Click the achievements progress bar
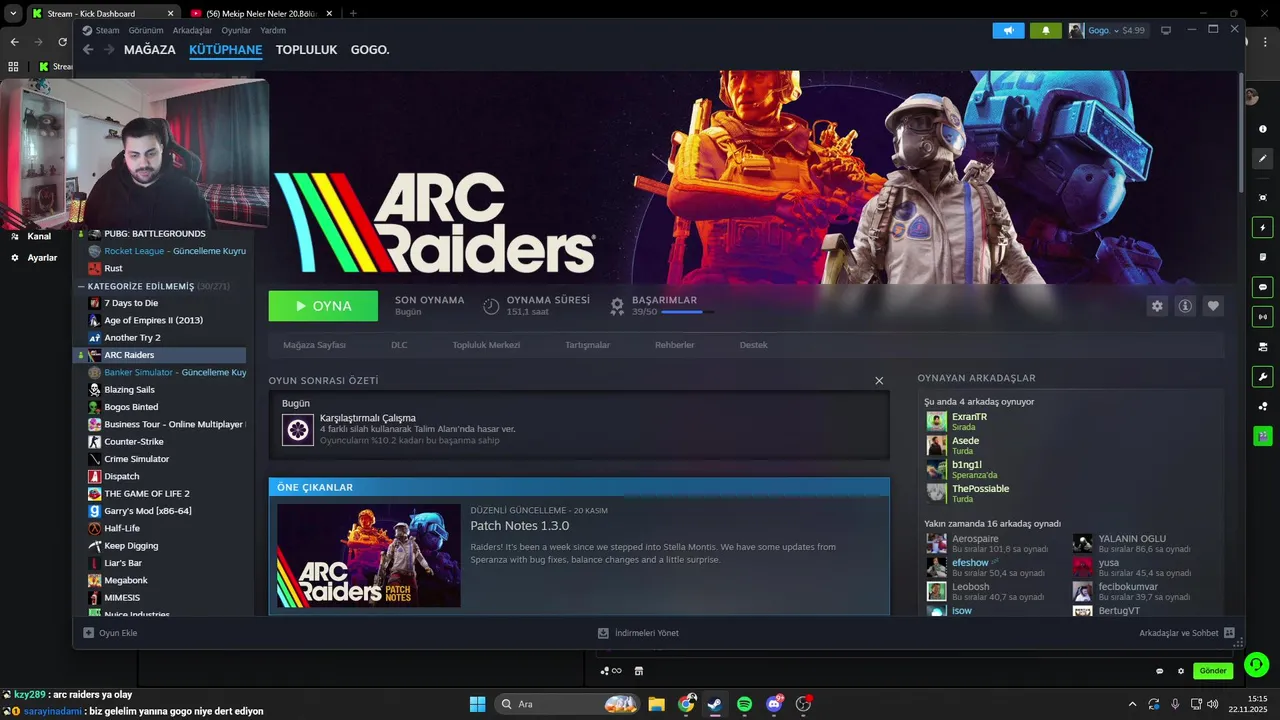The width and height of the screenshot is (1280, 720). point(688,312)
